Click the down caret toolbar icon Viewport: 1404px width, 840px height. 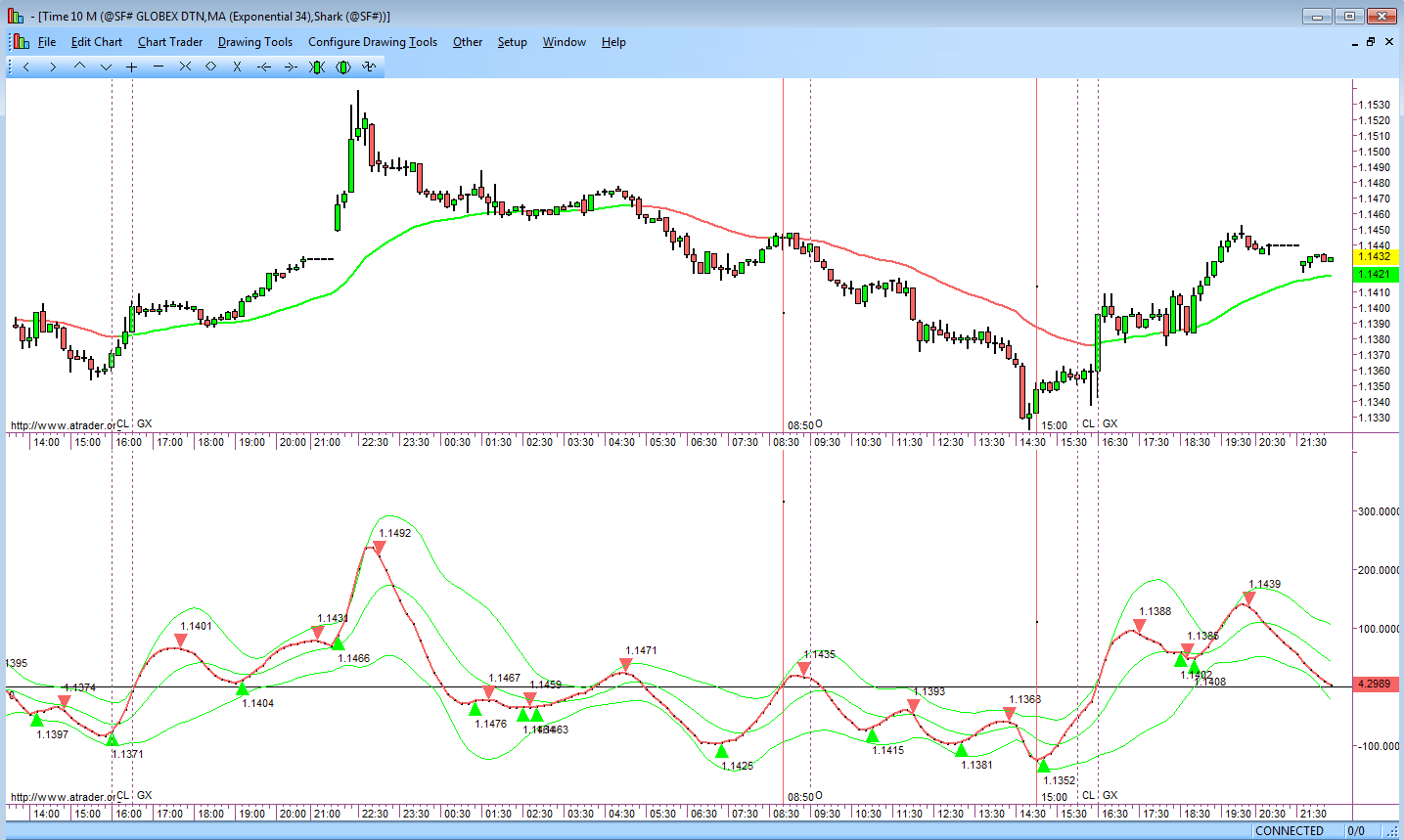pyautogui.click(x=106, y=66)
